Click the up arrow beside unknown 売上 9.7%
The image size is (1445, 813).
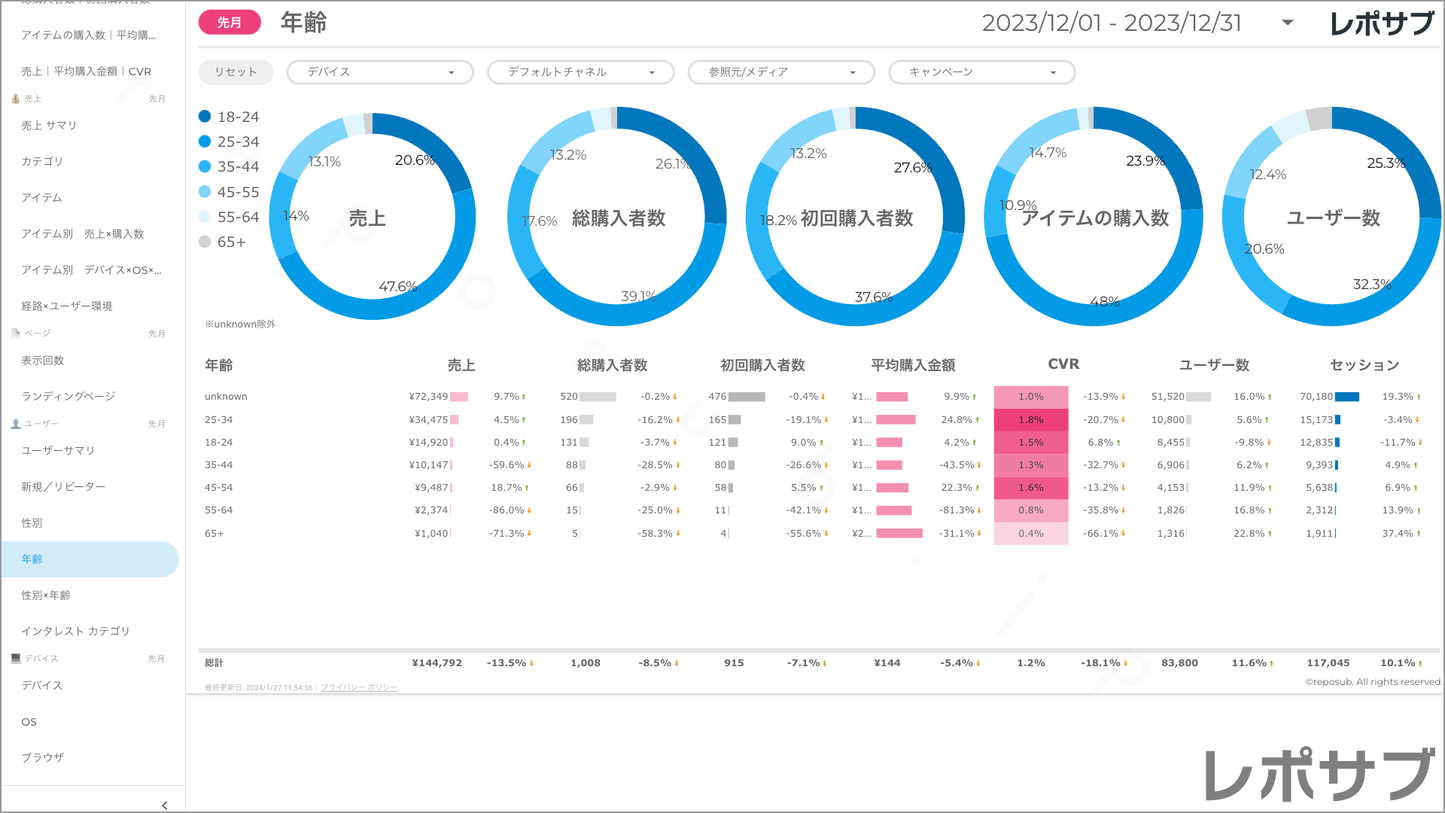pyautogui.click(x=524, y=397)
